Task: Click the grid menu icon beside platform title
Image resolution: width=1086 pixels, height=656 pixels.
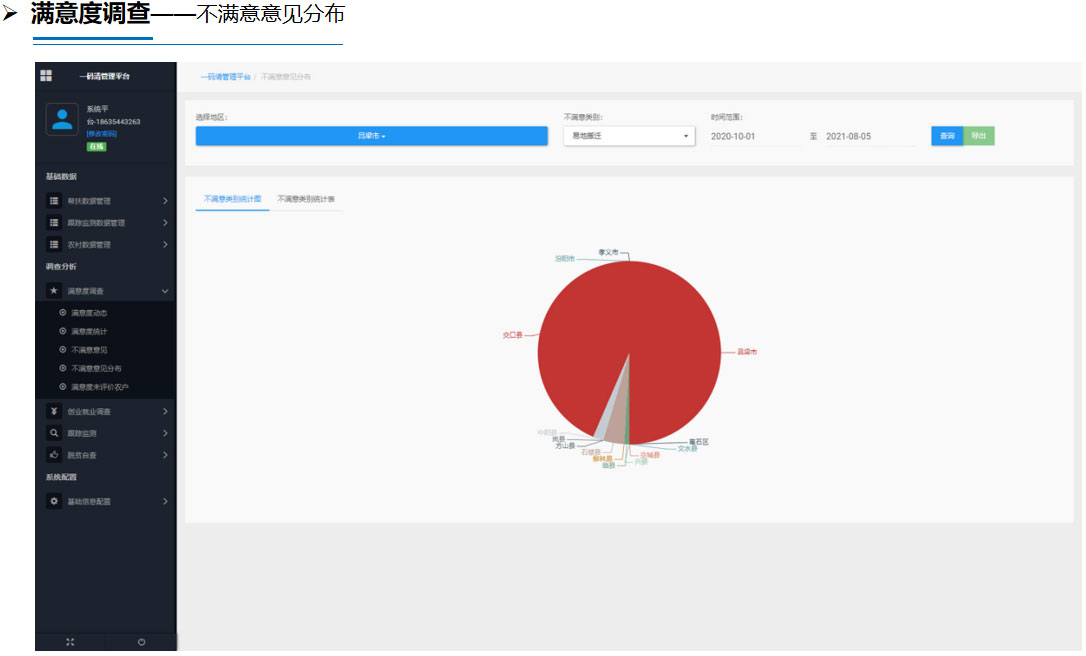Action: (x=46, y=76)
